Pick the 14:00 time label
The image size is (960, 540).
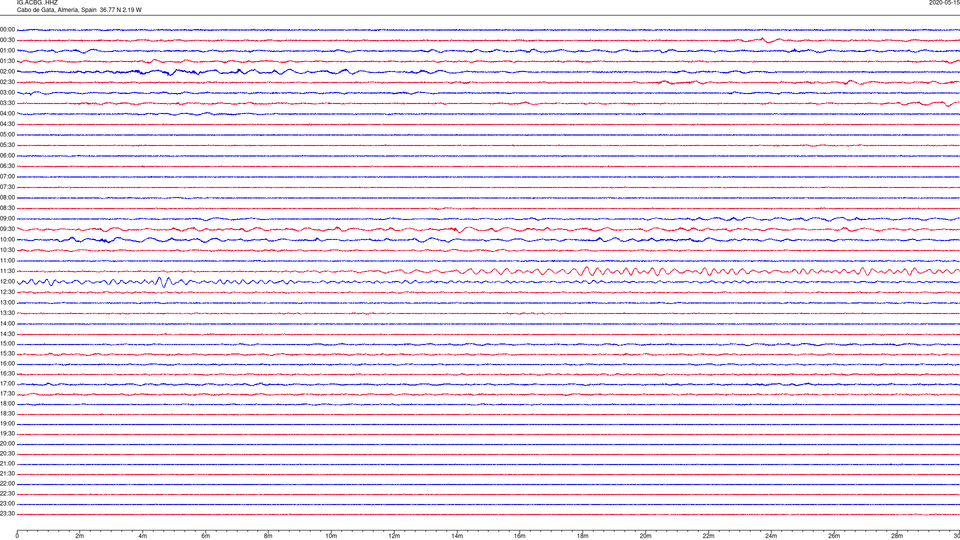click(7, 323)
